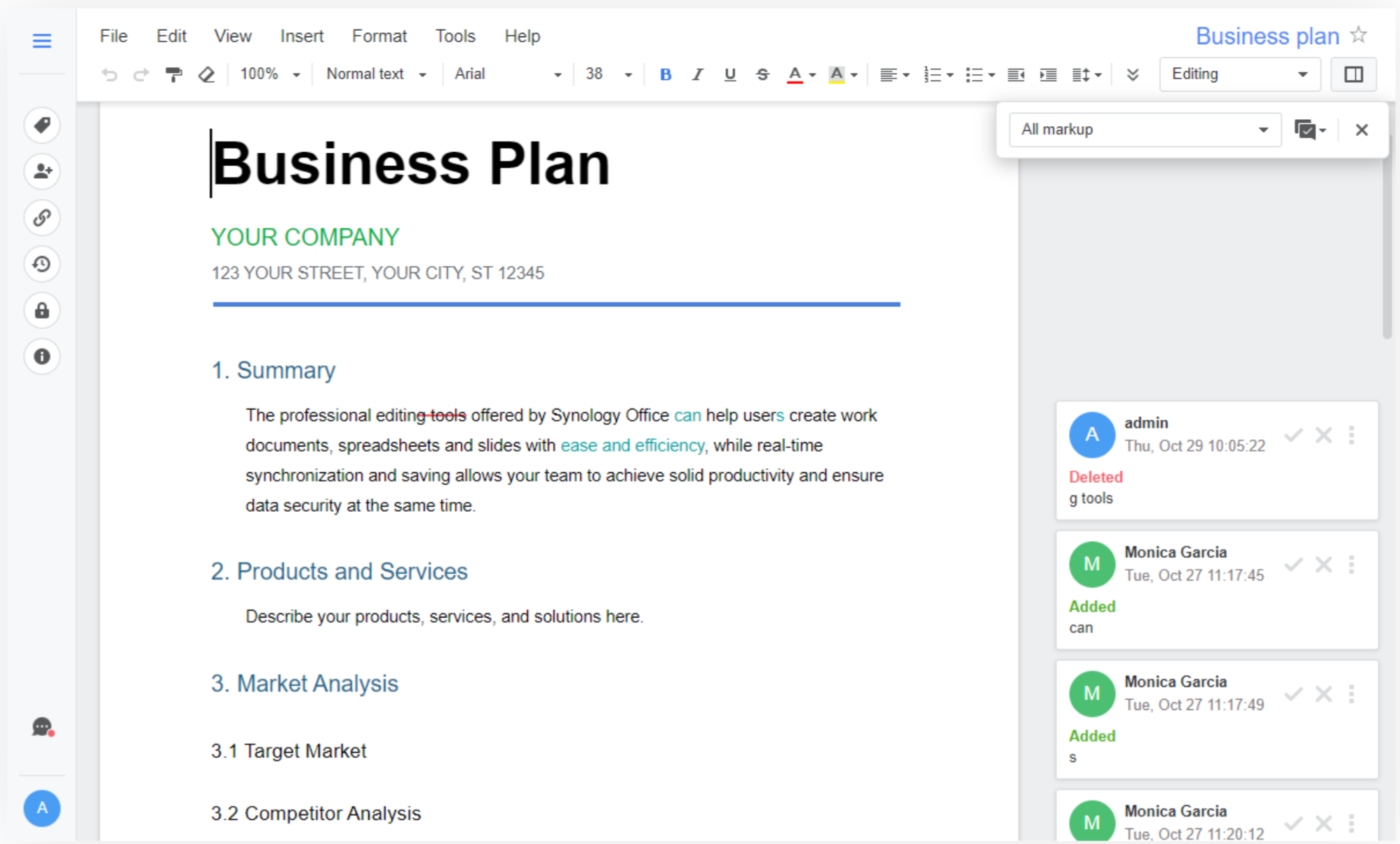Open the hamburger main menu
This screenshot has height=844, width=1400.
(x=42, y=41)
